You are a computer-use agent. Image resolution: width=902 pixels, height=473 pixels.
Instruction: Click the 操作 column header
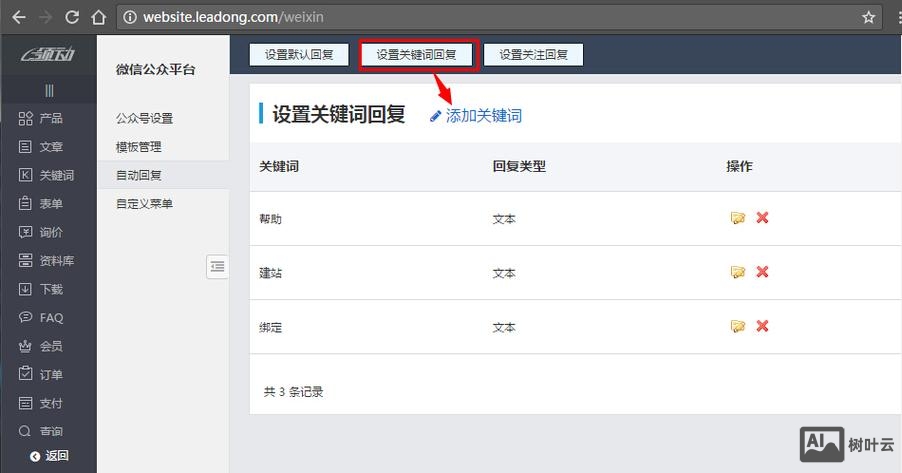[739, 167]
